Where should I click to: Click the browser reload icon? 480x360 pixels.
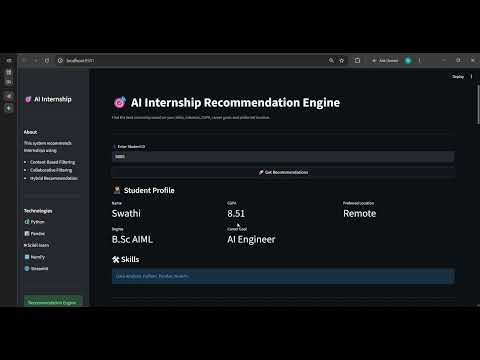(x=47, y=60)
